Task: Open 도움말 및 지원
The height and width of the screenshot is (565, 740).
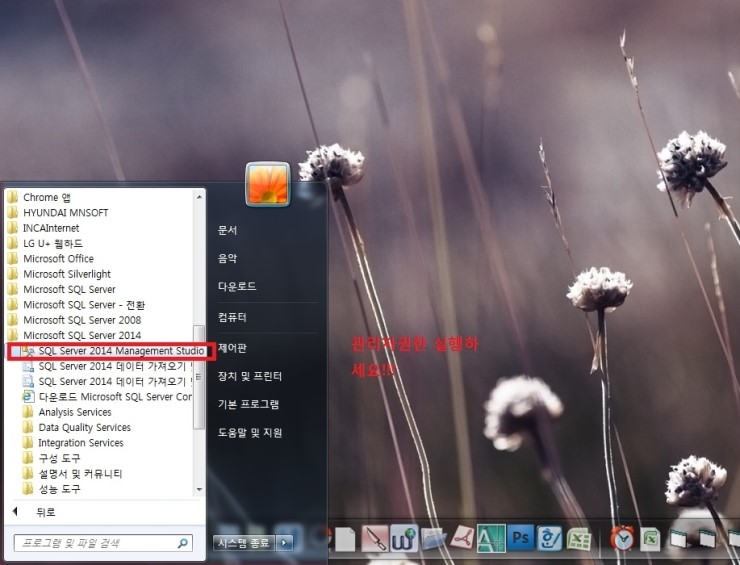Action: click(250, 432)
